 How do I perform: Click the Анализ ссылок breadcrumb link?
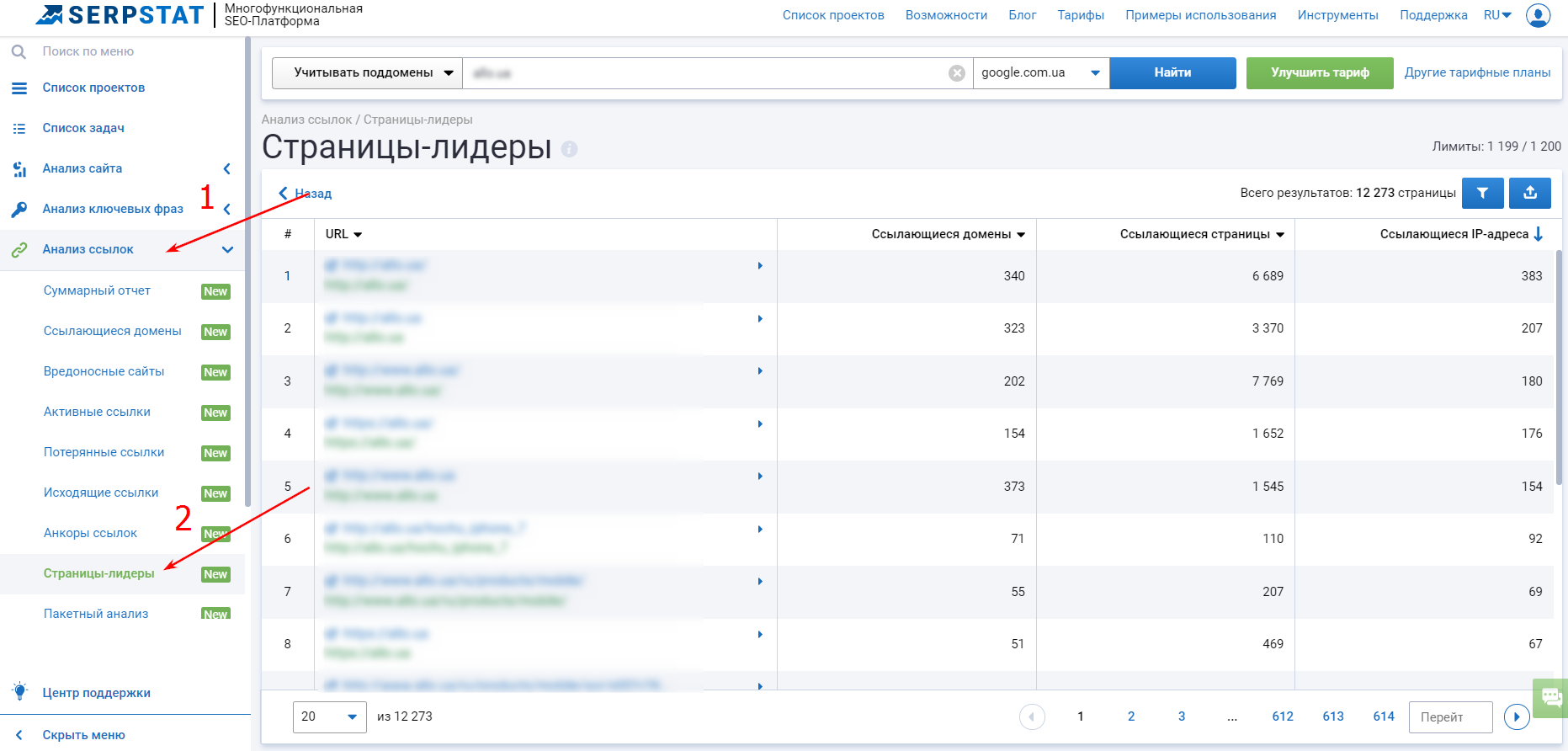(x=306, y=120)
